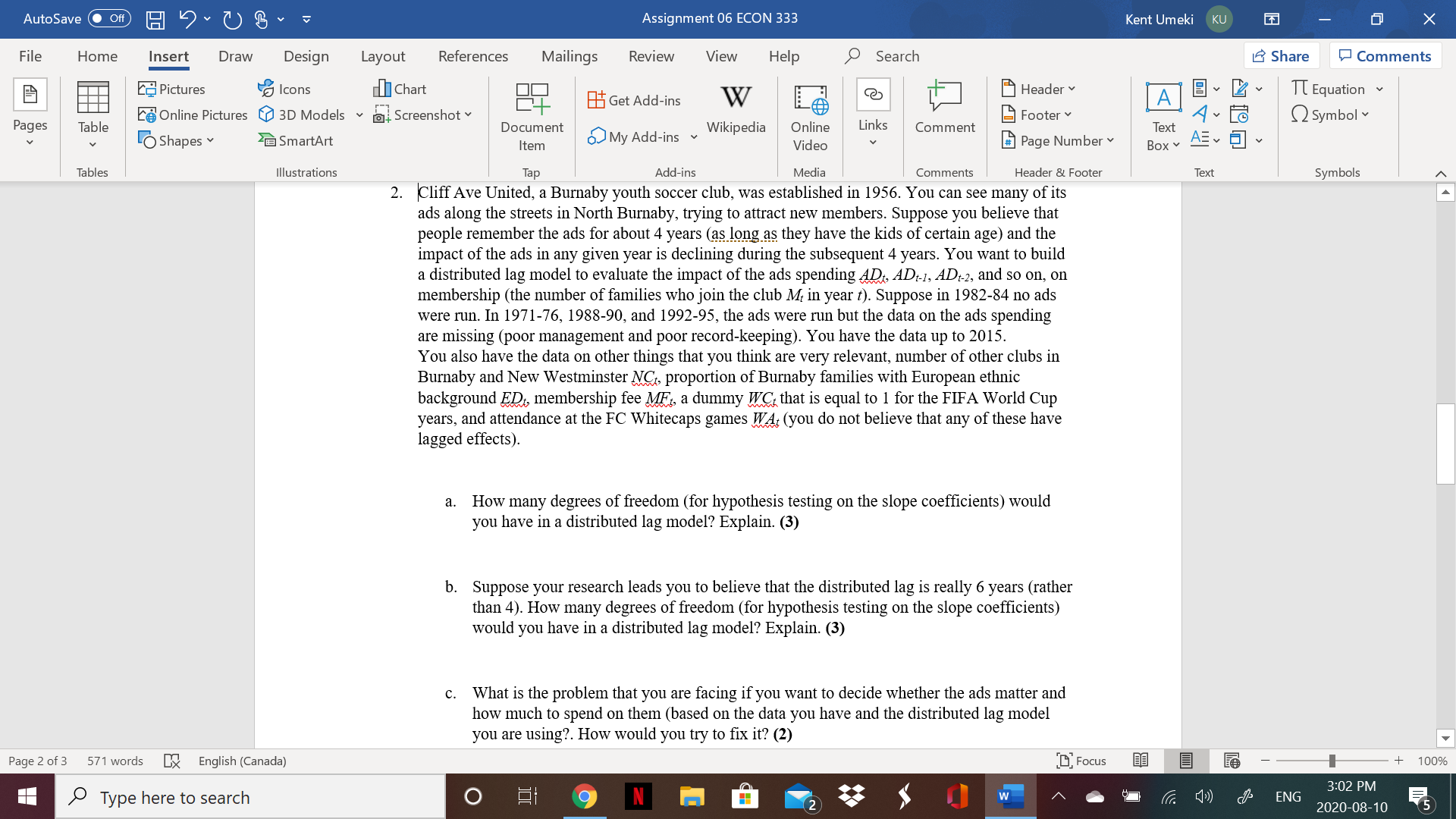Insert a Chart
The height and width of the screenshot is (819, 1456).
400,89
